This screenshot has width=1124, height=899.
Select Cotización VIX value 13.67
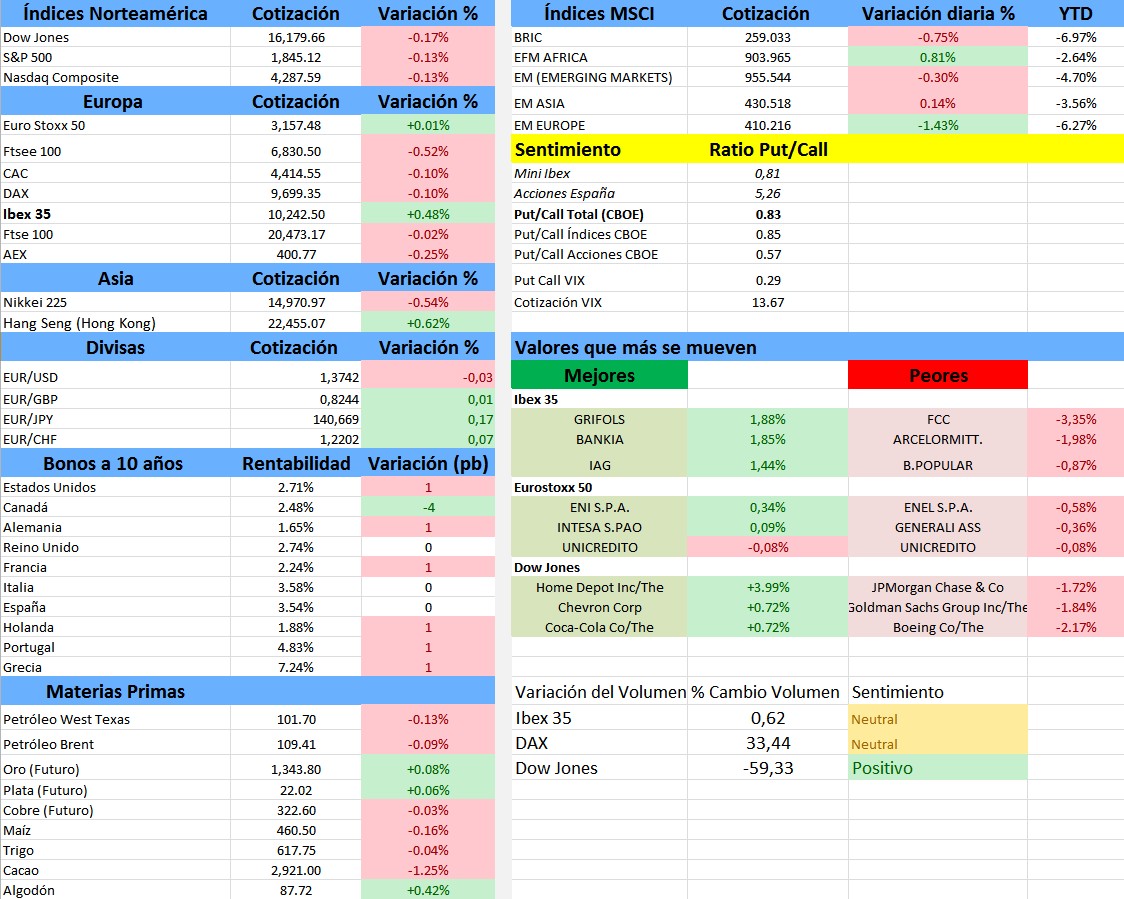(768, 303)
